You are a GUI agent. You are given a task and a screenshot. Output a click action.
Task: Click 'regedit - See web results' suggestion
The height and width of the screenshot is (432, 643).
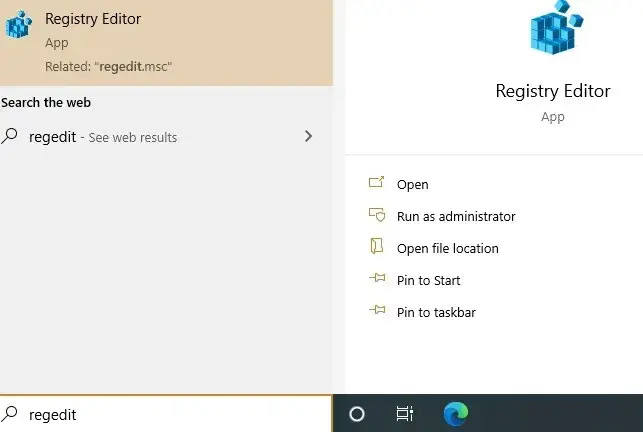click(103, 137)
